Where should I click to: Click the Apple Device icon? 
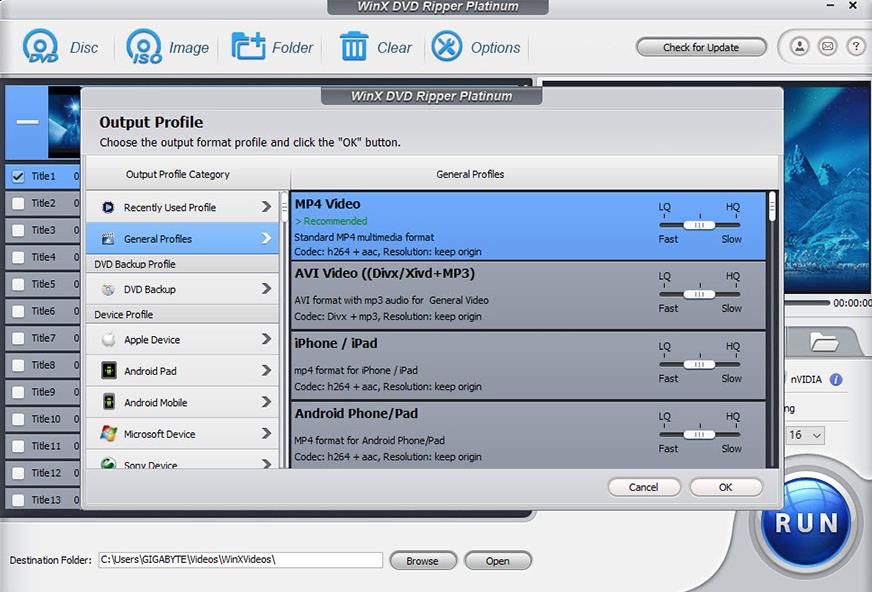[x=108, y=340]
